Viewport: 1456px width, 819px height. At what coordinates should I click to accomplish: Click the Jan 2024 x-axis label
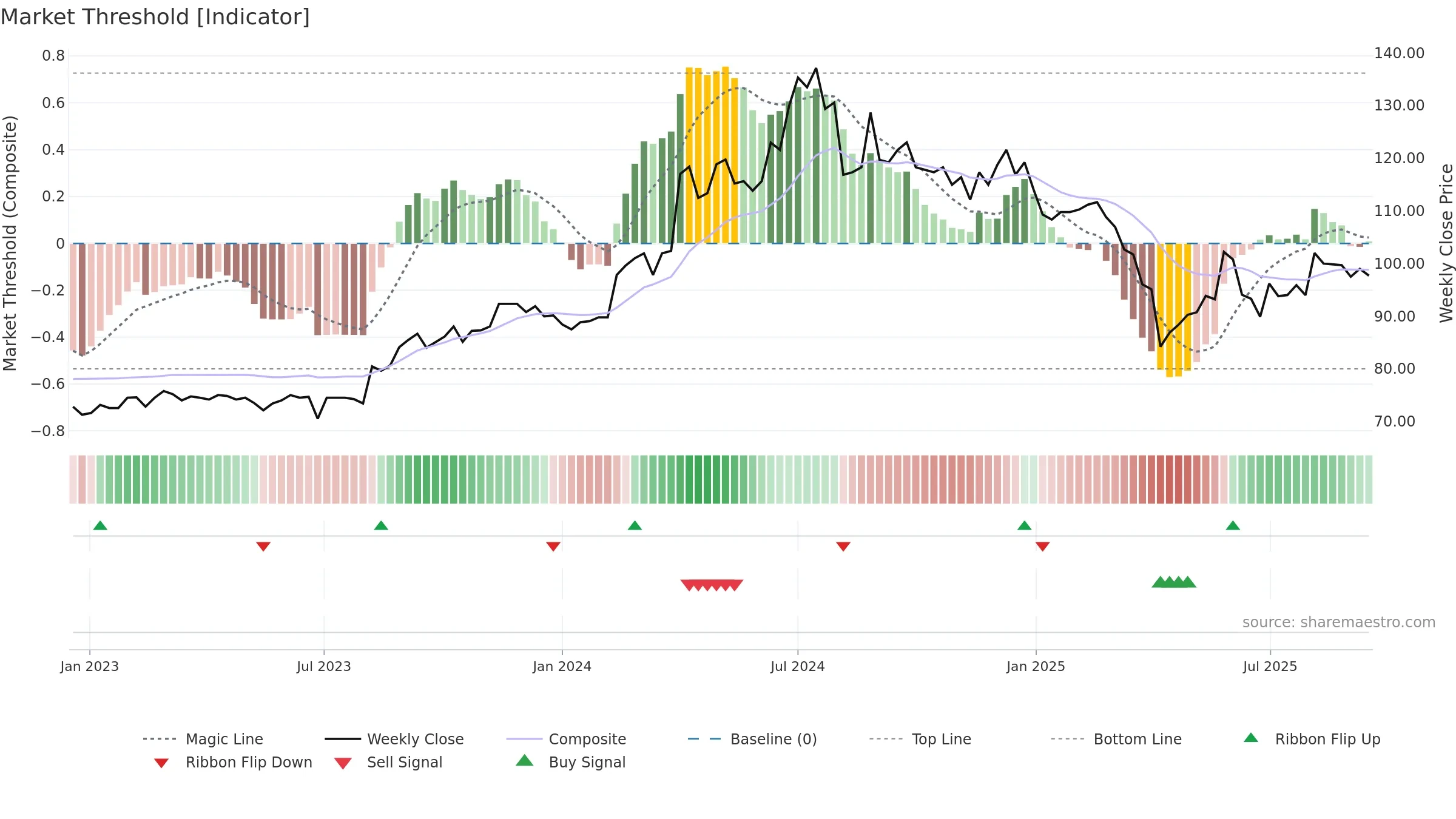[x=562, y=666]
